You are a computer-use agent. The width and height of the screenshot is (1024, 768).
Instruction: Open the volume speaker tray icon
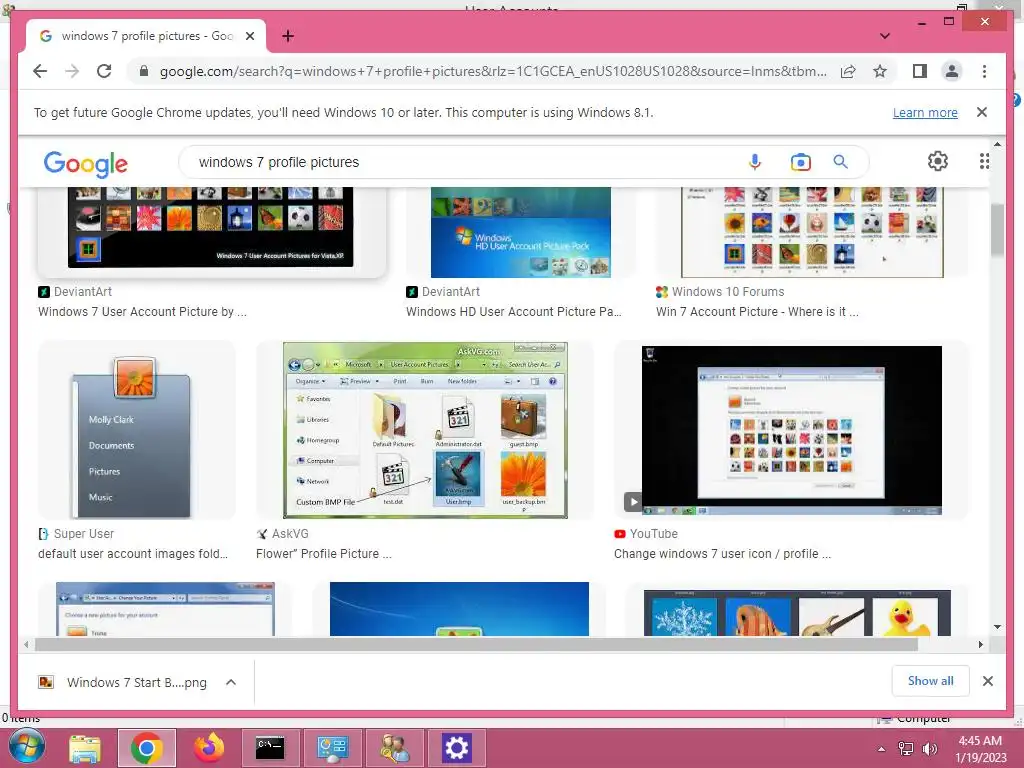click(929, 749)
